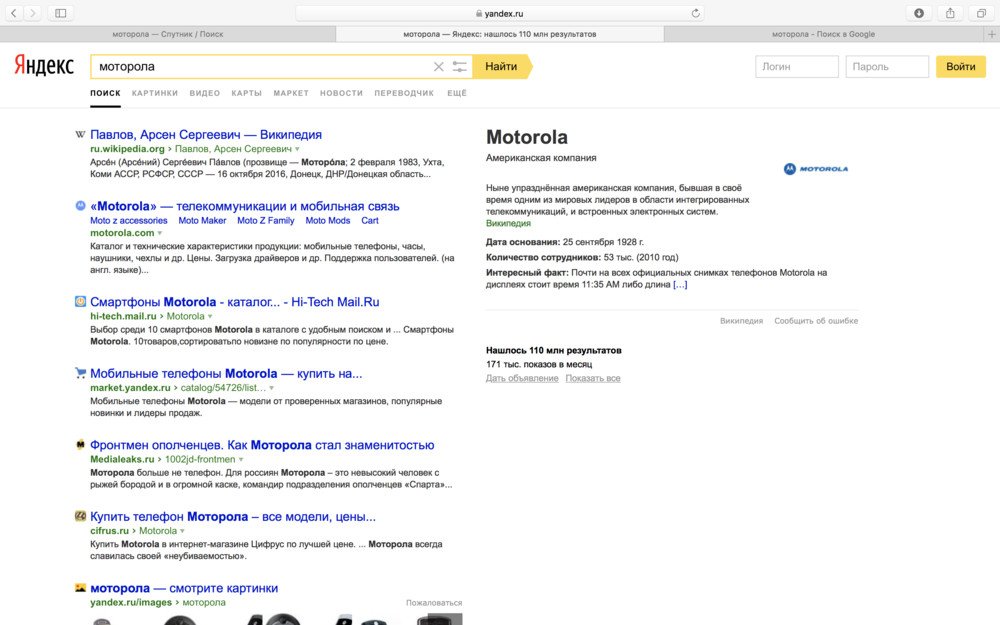Viewport: 1000px width, 625px height.
Task: Show all Safari tabs overview
Action: [982, 13]
